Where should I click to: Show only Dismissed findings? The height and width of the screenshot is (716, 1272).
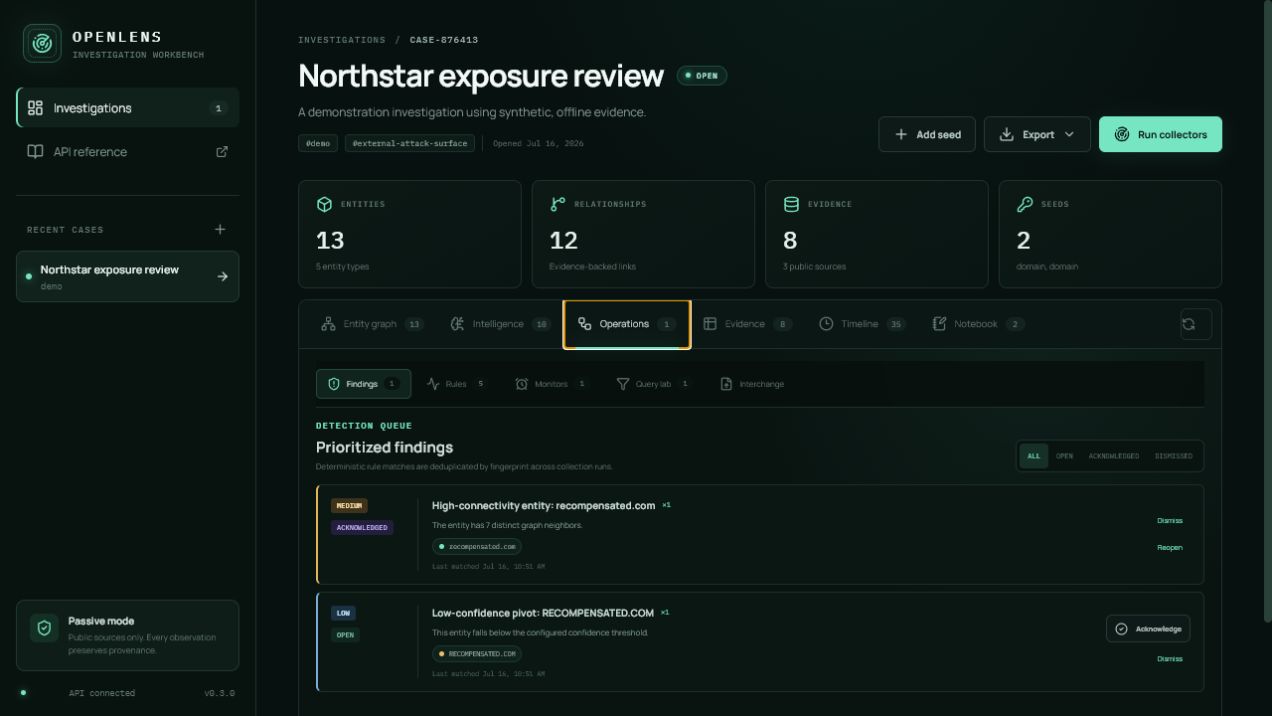coord(1173,456)
